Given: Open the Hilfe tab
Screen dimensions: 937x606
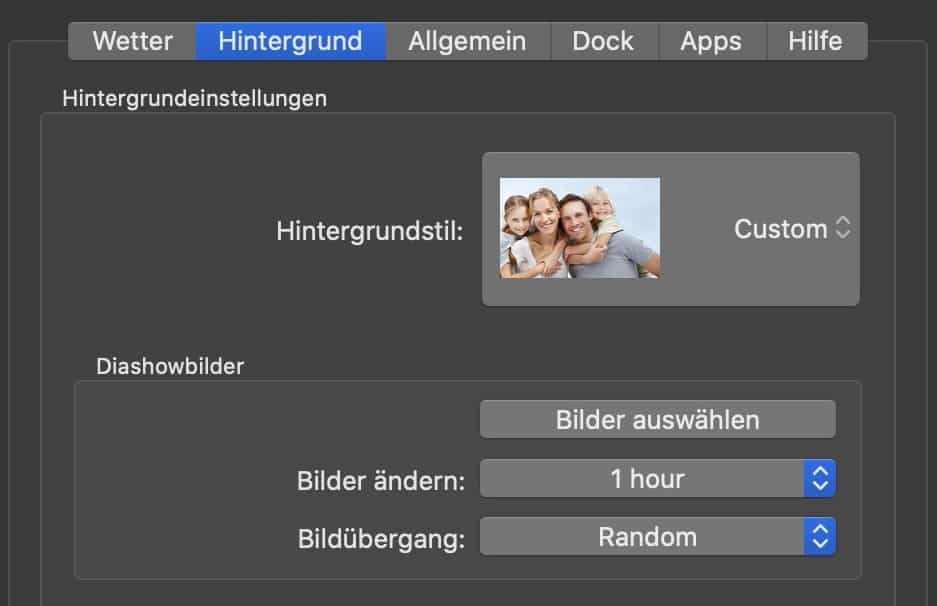Looking at the screenshot, I should pos(815,42).
